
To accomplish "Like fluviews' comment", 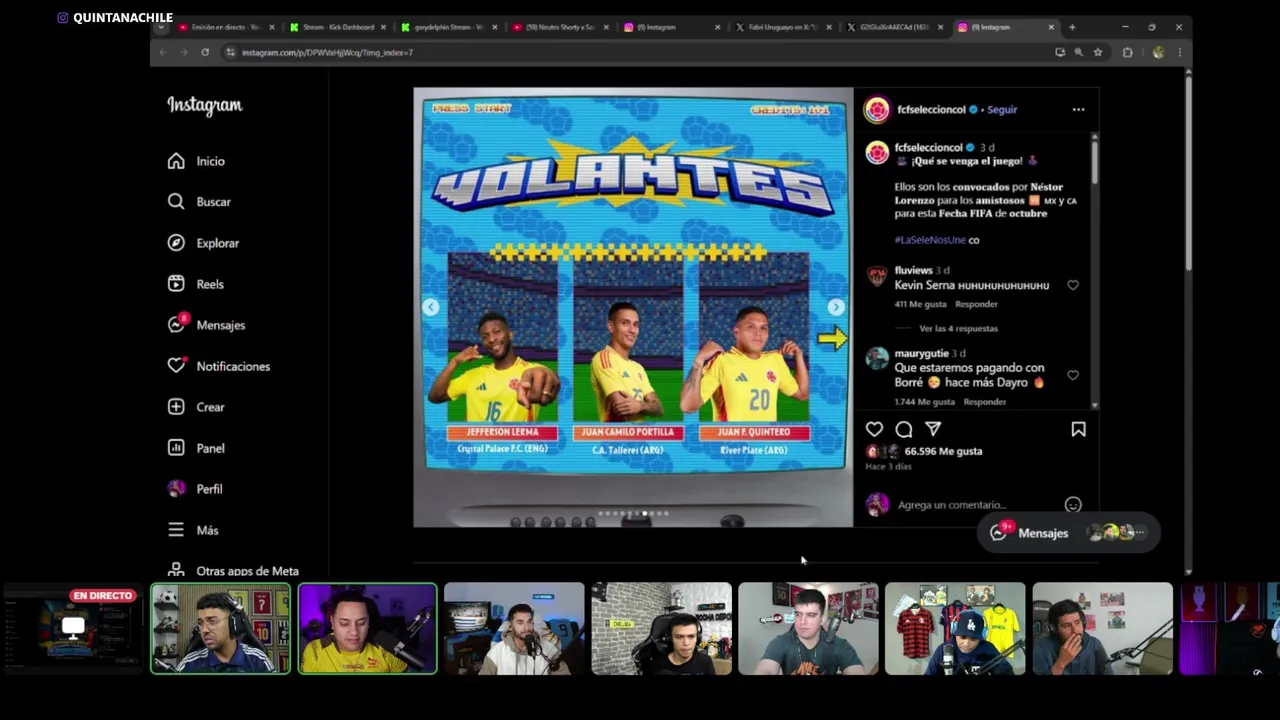I will click(1073, 285).
